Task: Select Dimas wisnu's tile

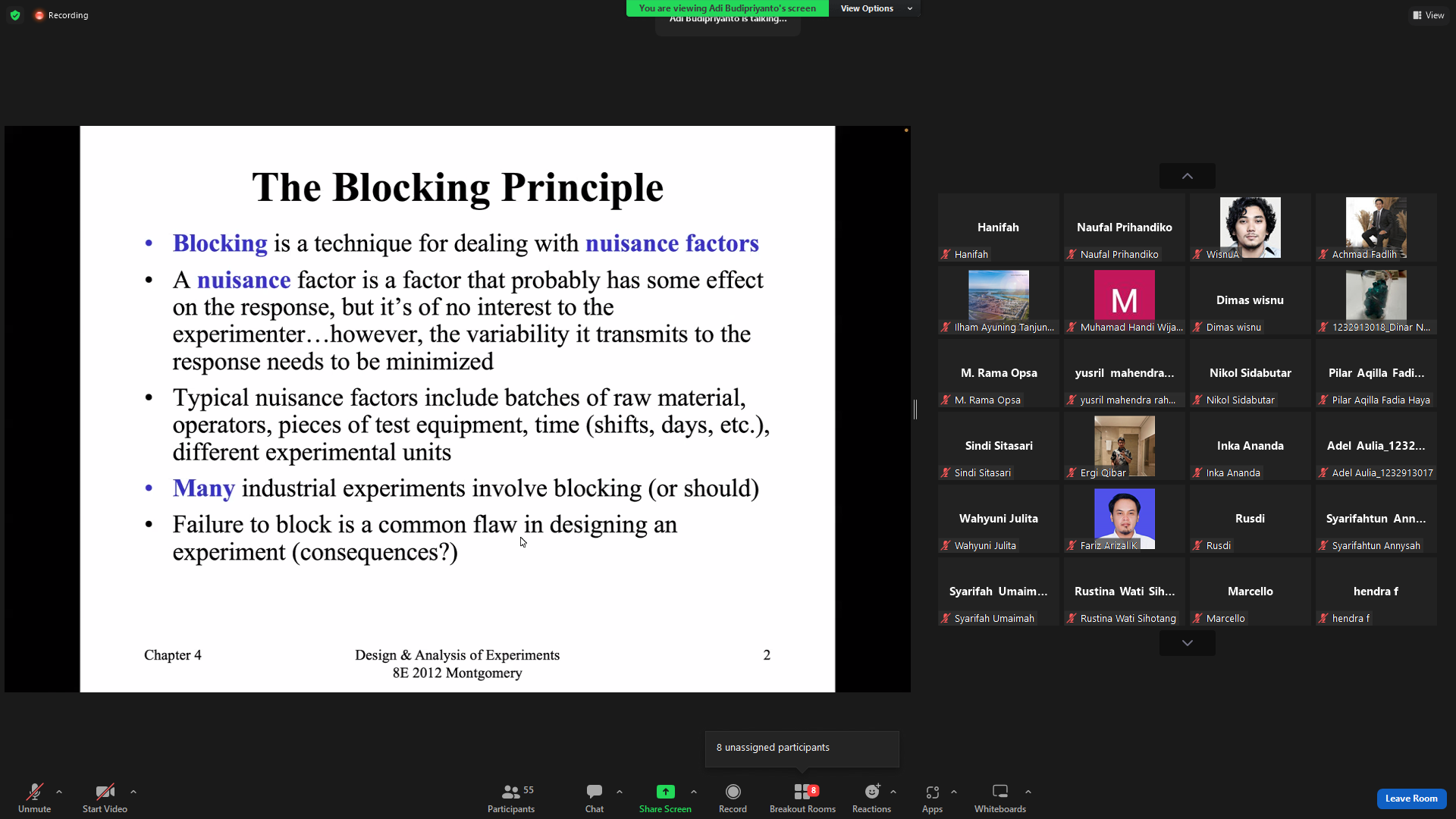Action: [1250, 300]
